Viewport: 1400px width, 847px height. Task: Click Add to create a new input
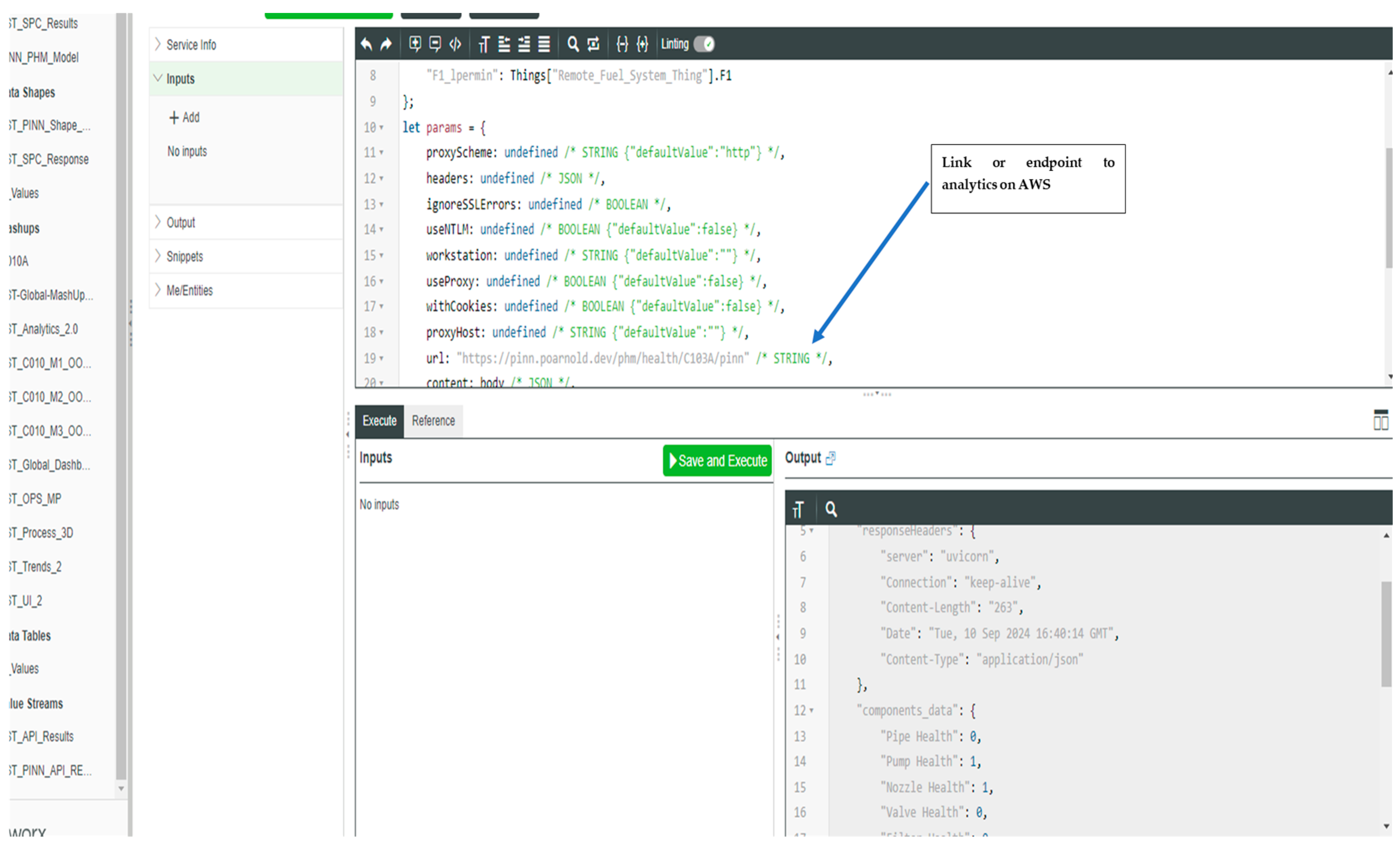[x=184, y=118]
